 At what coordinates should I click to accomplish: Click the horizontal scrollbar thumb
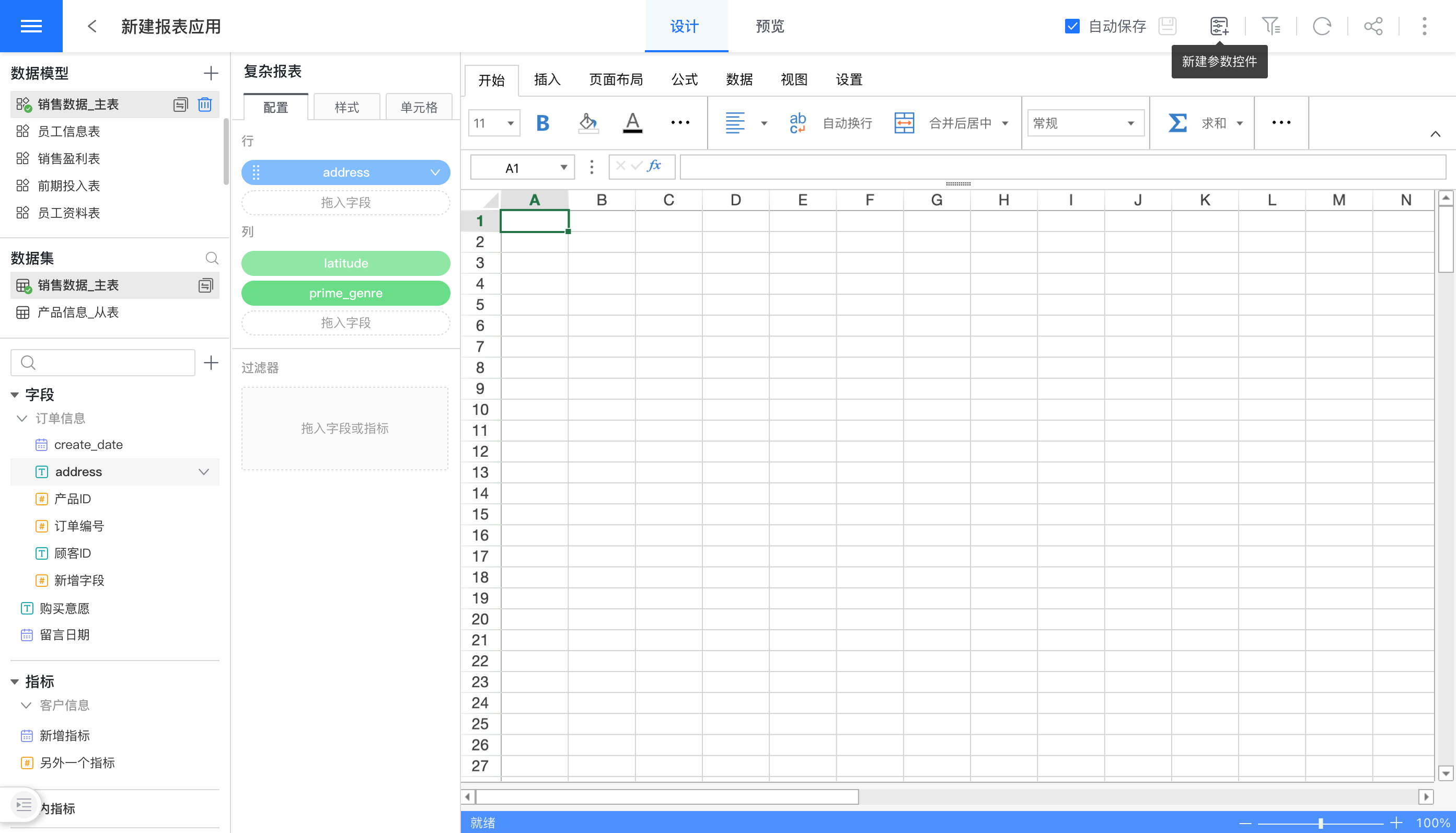(667, 796)
